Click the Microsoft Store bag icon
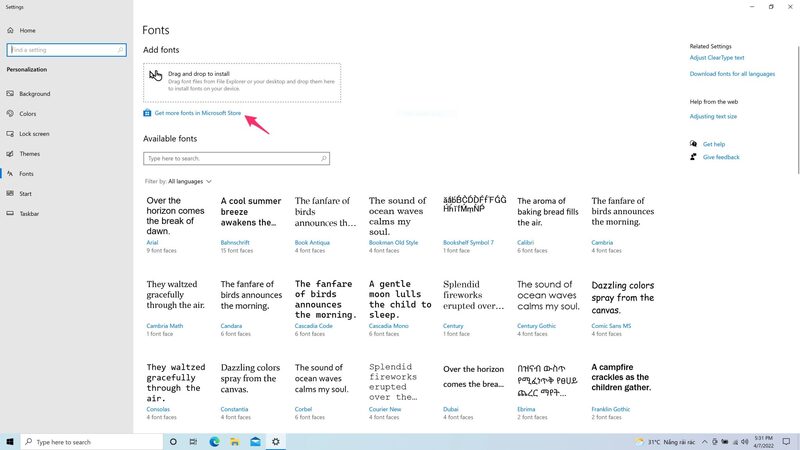Image resolution: width=800 pixels, height=450 pixels. coord(147,113)
